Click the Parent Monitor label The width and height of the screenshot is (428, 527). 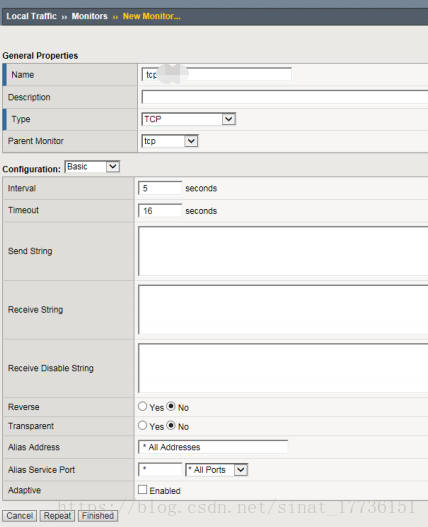36,141
